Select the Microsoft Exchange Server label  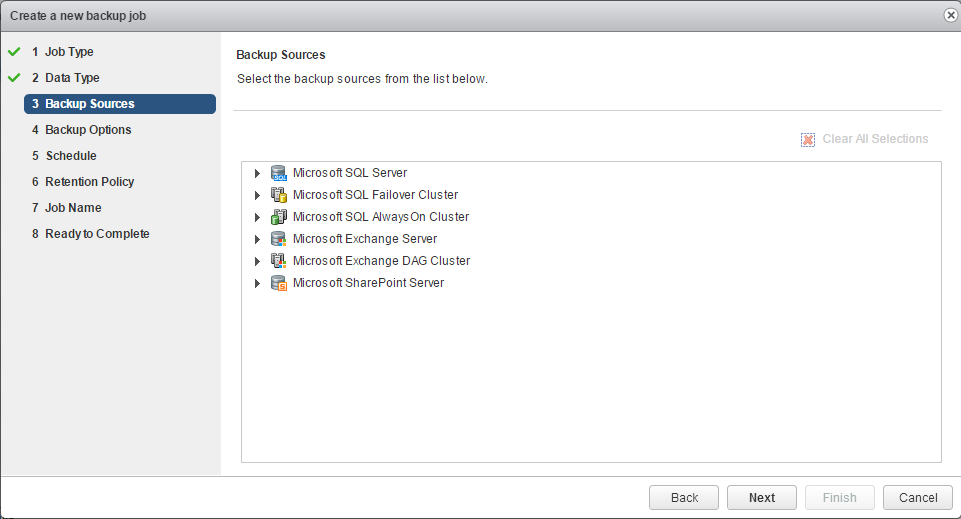(x=365, y=239)
